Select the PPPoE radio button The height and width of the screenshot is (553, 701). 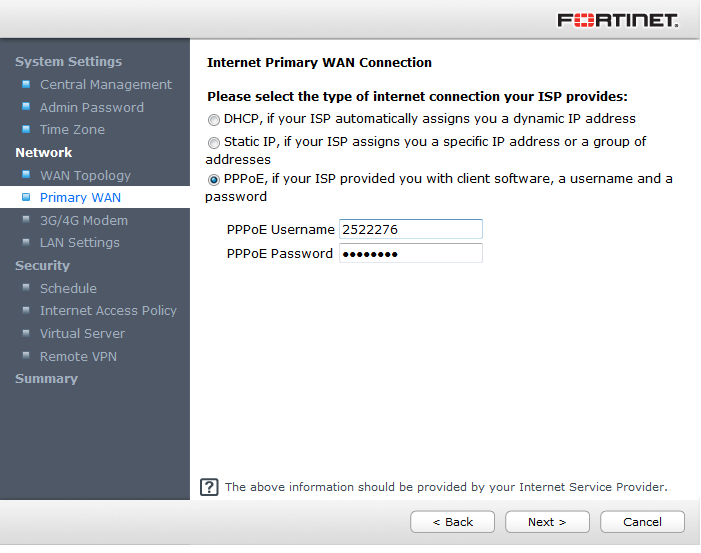[x=214, y=180]
